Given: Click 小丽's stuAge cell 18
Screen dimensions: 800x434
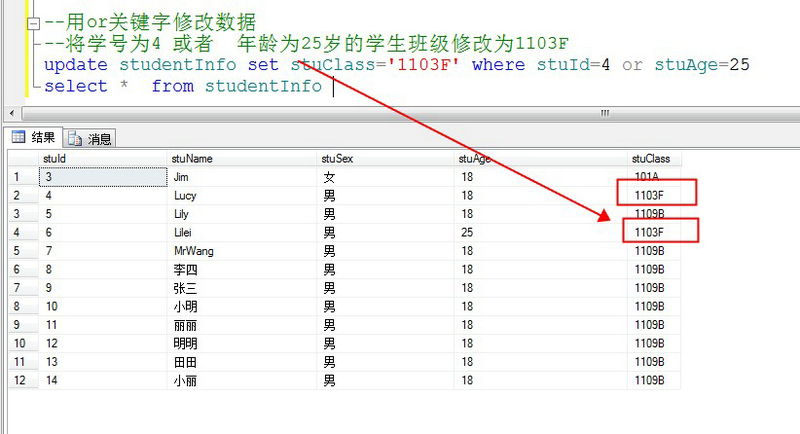Looking at the screenshot, I should pyautogui.click(x=540, y=380).
